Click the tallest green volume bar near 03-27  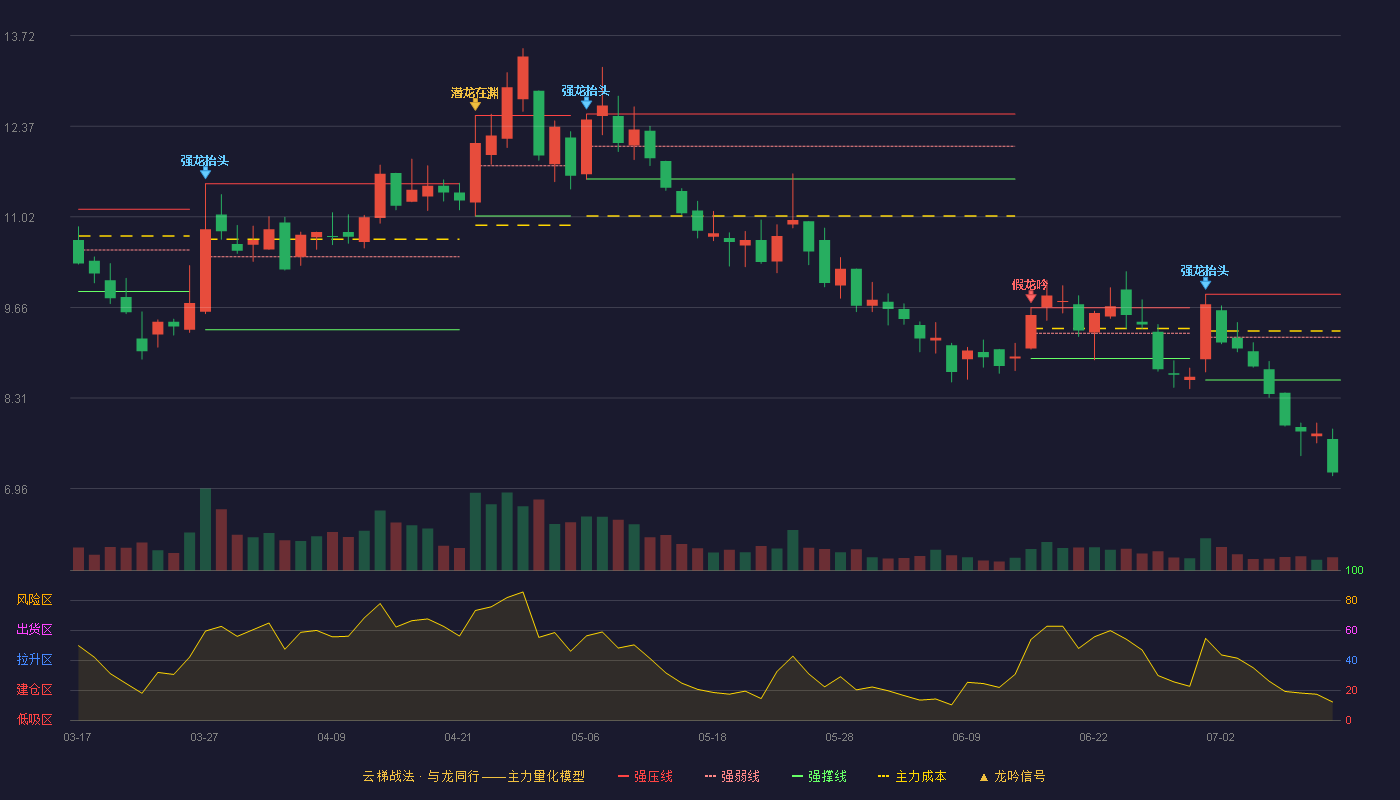tap(205, 529)
